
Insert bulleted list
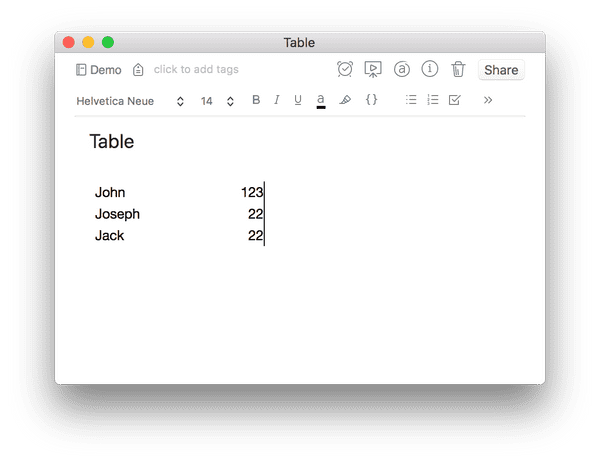pos(411,100)
